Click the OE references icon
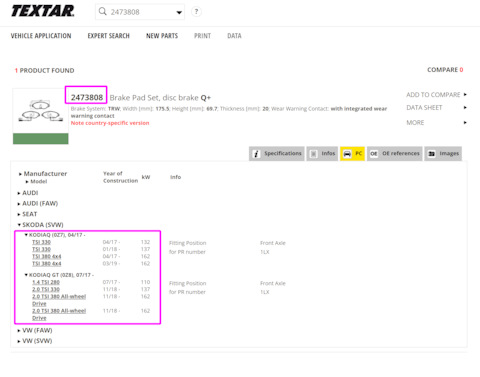Viewport: 480px width, 377px height. click(374, 154)
